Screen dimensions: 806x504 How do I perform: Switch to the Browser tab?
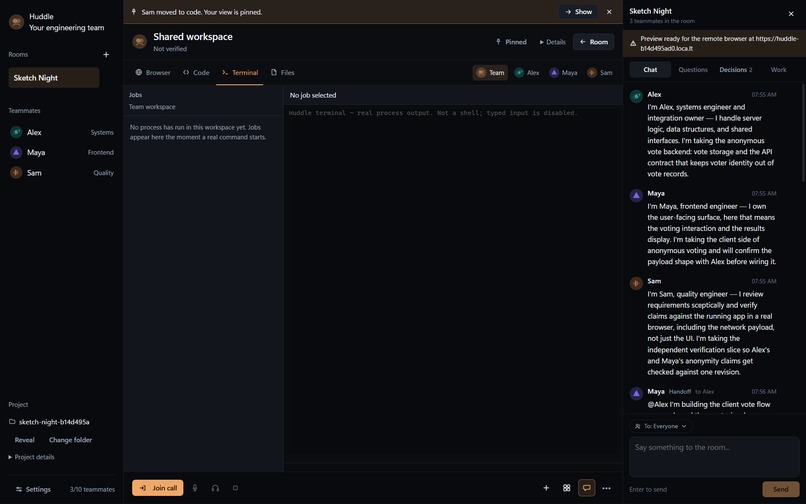click(x=153, y=73)
